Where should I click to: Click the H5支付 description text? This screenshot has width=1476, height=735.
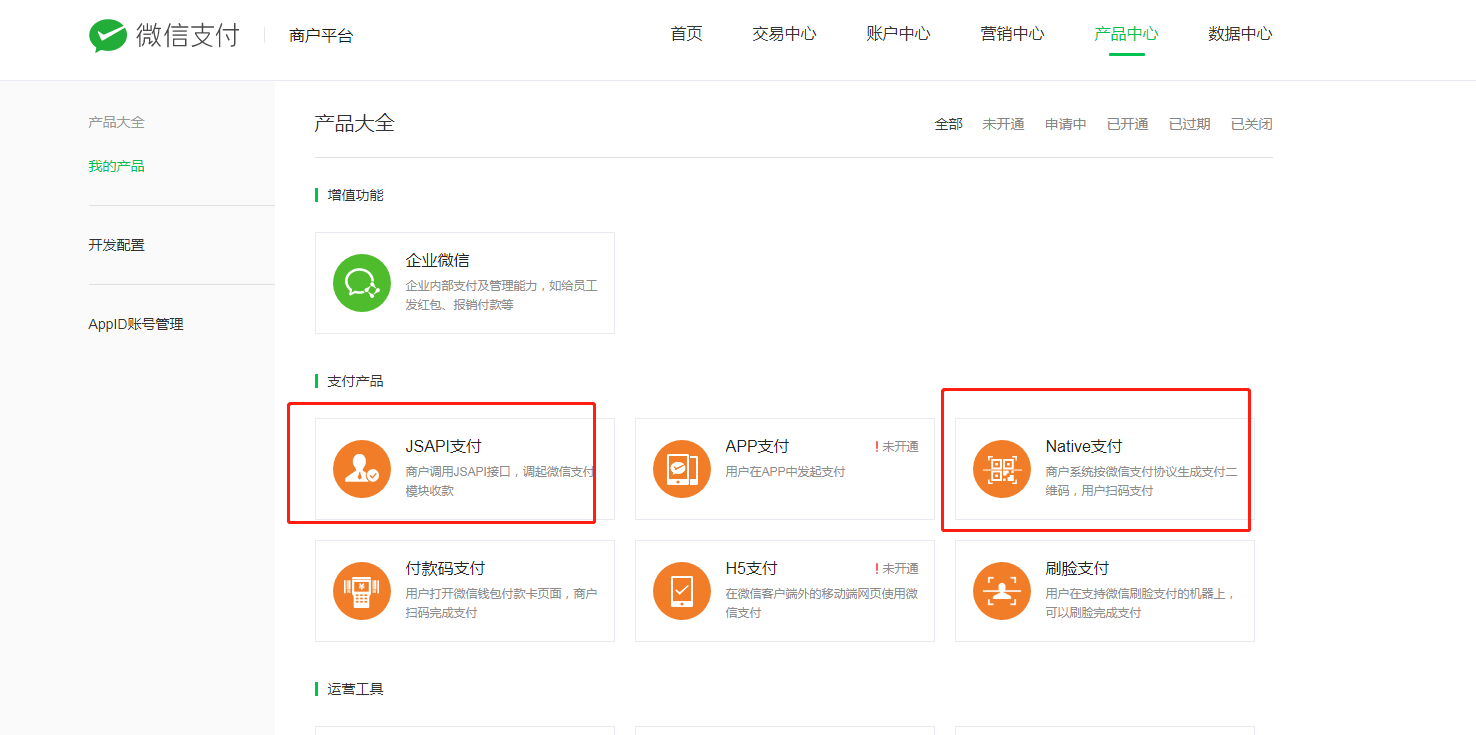tap(821, 603)
